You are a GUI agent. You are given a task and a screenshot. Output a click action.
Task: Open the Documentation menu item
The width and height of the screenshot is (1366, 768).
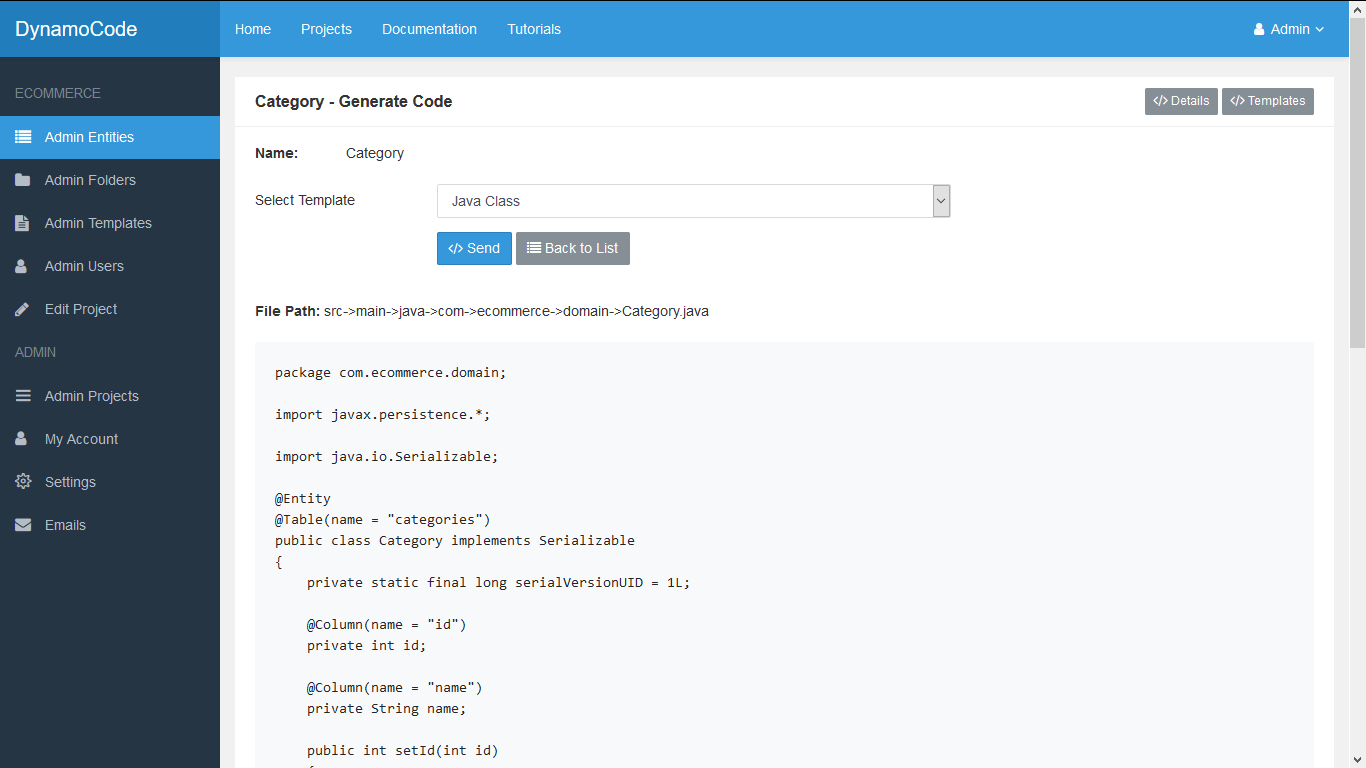point(429,29)
